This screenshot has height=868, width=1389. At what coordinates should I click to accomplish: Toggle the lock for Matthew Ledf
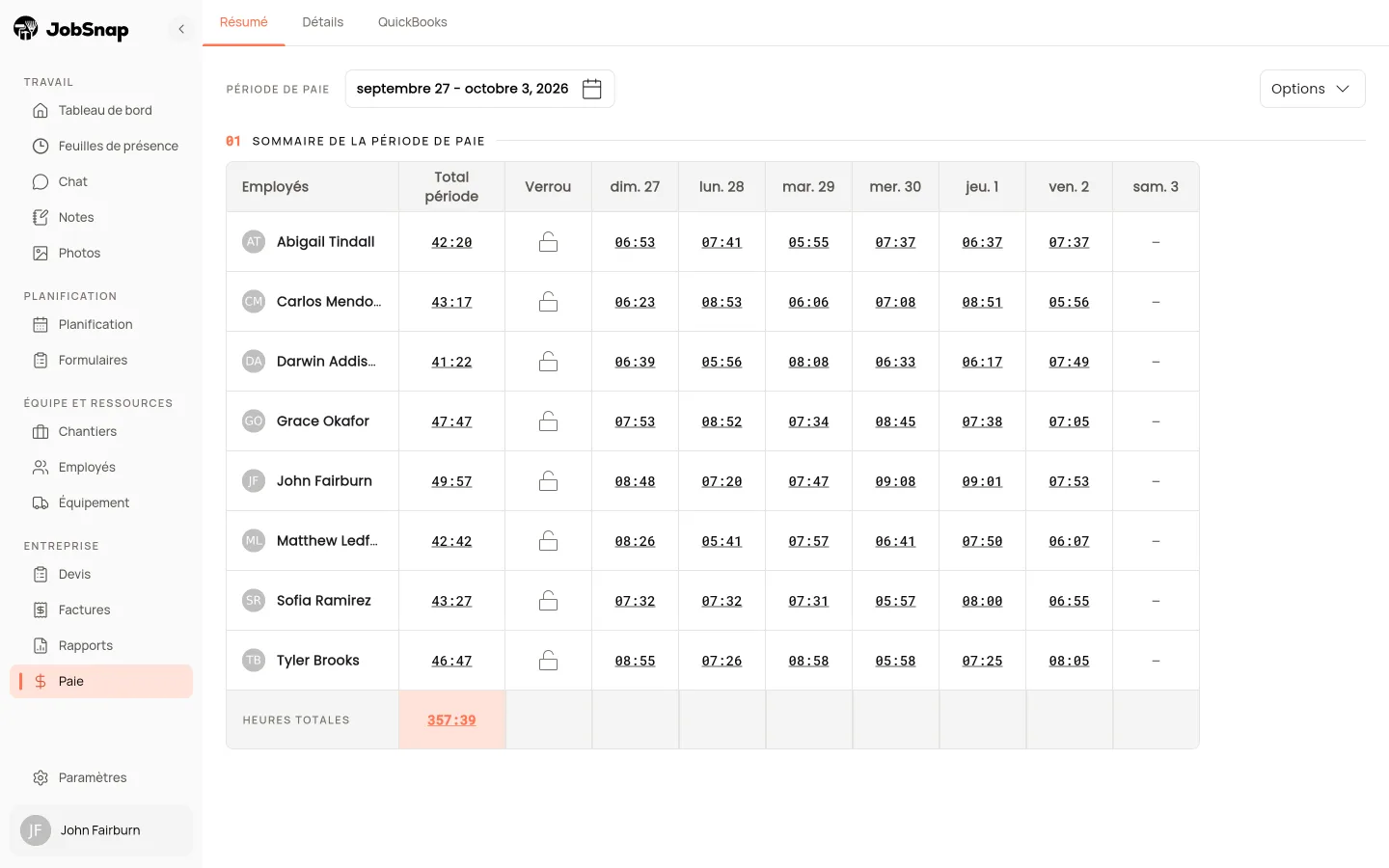pyautogui.click(x=548, y=541)
